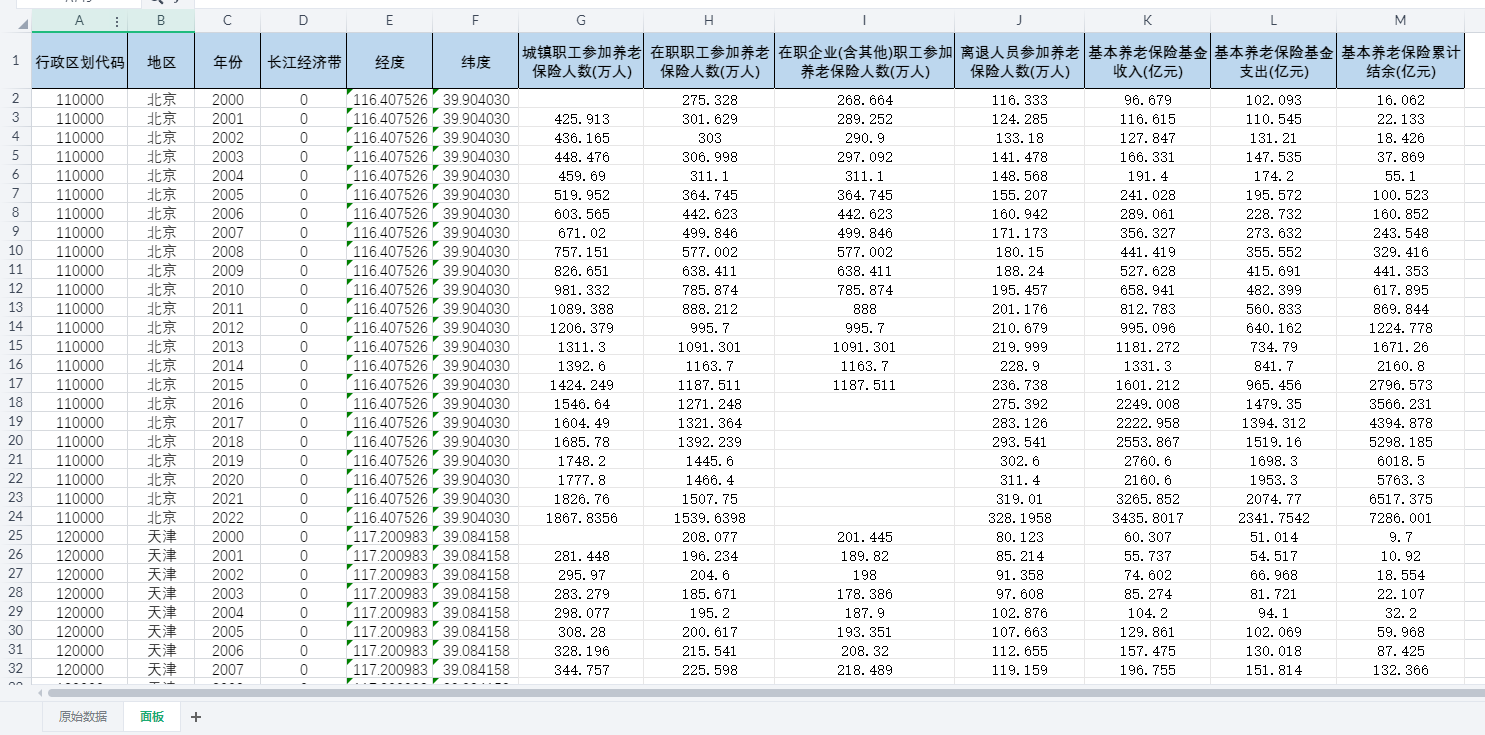This screenshot has width=1485, height=735.
Task: Select the cell containing 7286.001
Action: [x=1401, y=517]
